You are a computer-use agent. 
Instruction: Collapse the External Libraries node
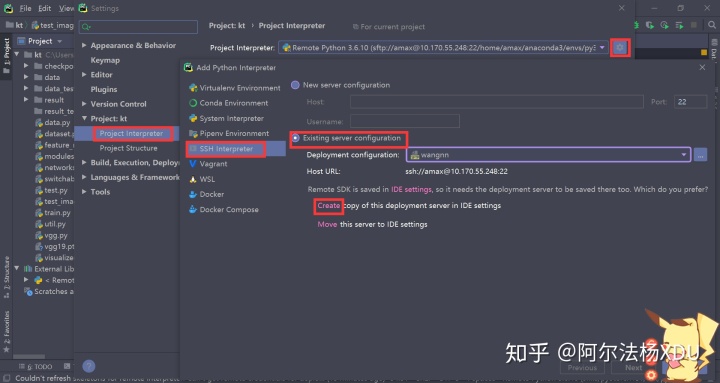pyautogui.click(x=17, y=269)
